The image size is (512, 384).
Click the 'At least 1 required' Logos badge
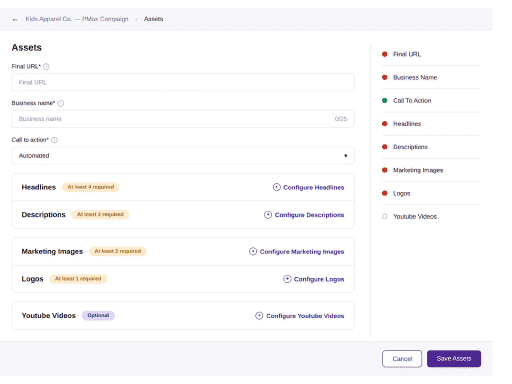tap(78, 279)
